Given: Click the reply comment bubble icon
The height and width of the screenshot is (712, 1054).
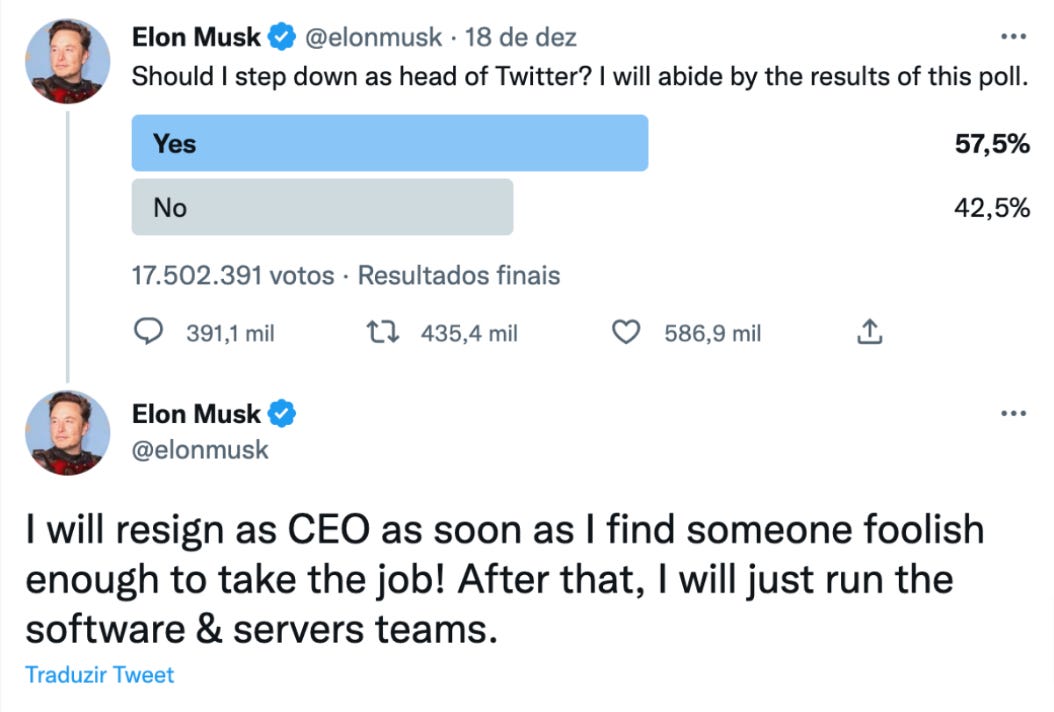Looking at the screenshot, I should (148, 332).
